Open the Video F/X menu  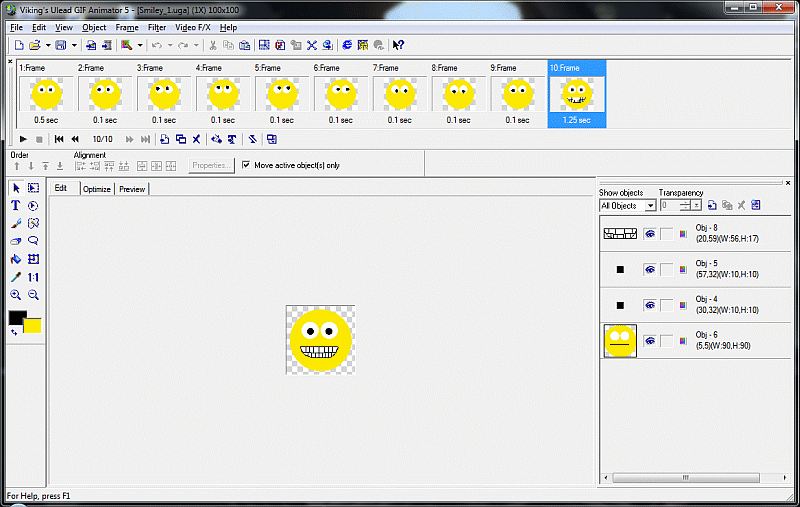tap(192, 28)
